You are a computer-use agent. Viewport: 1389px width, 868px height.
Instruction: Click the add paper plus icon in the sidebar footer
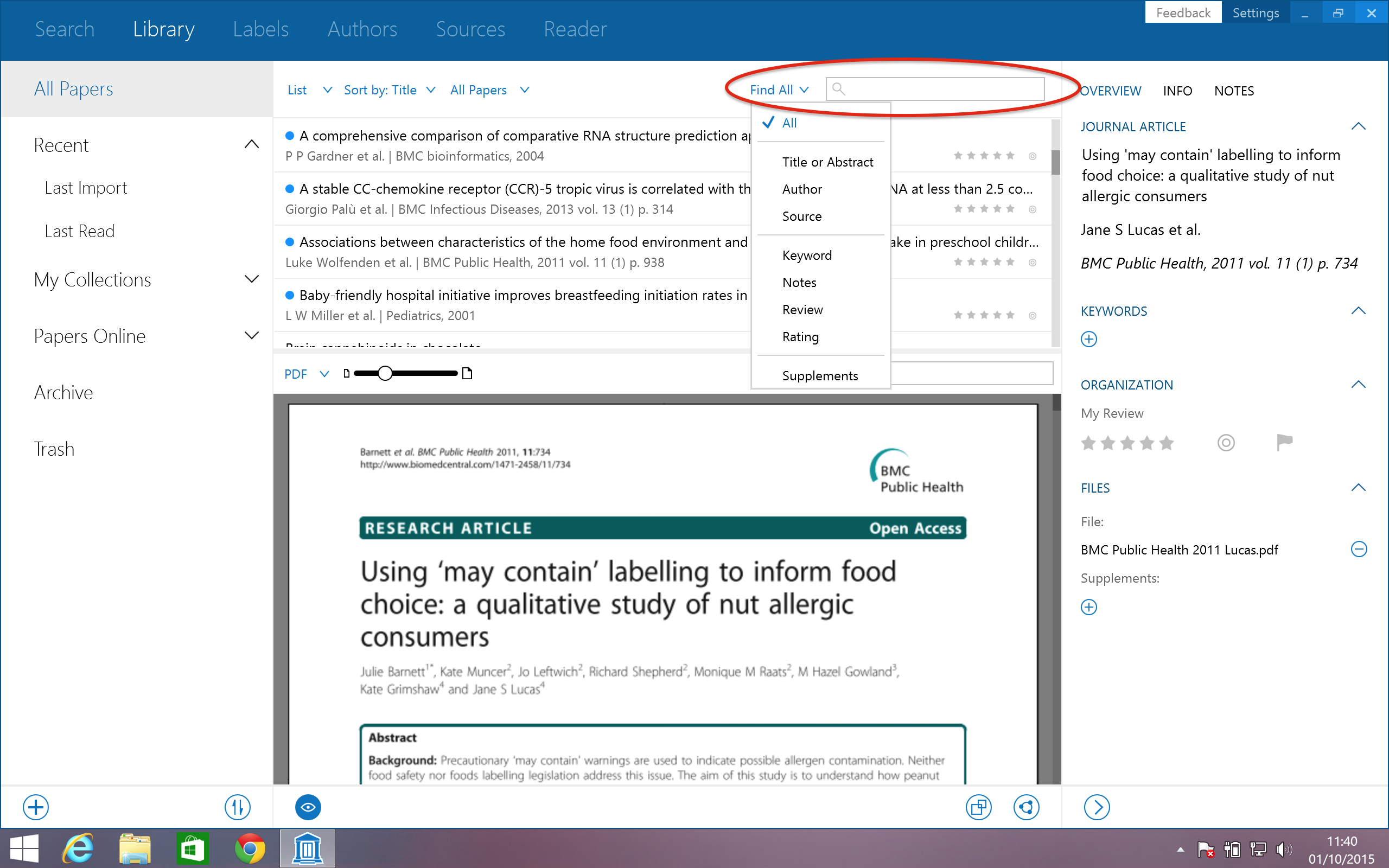coord(36,807)
